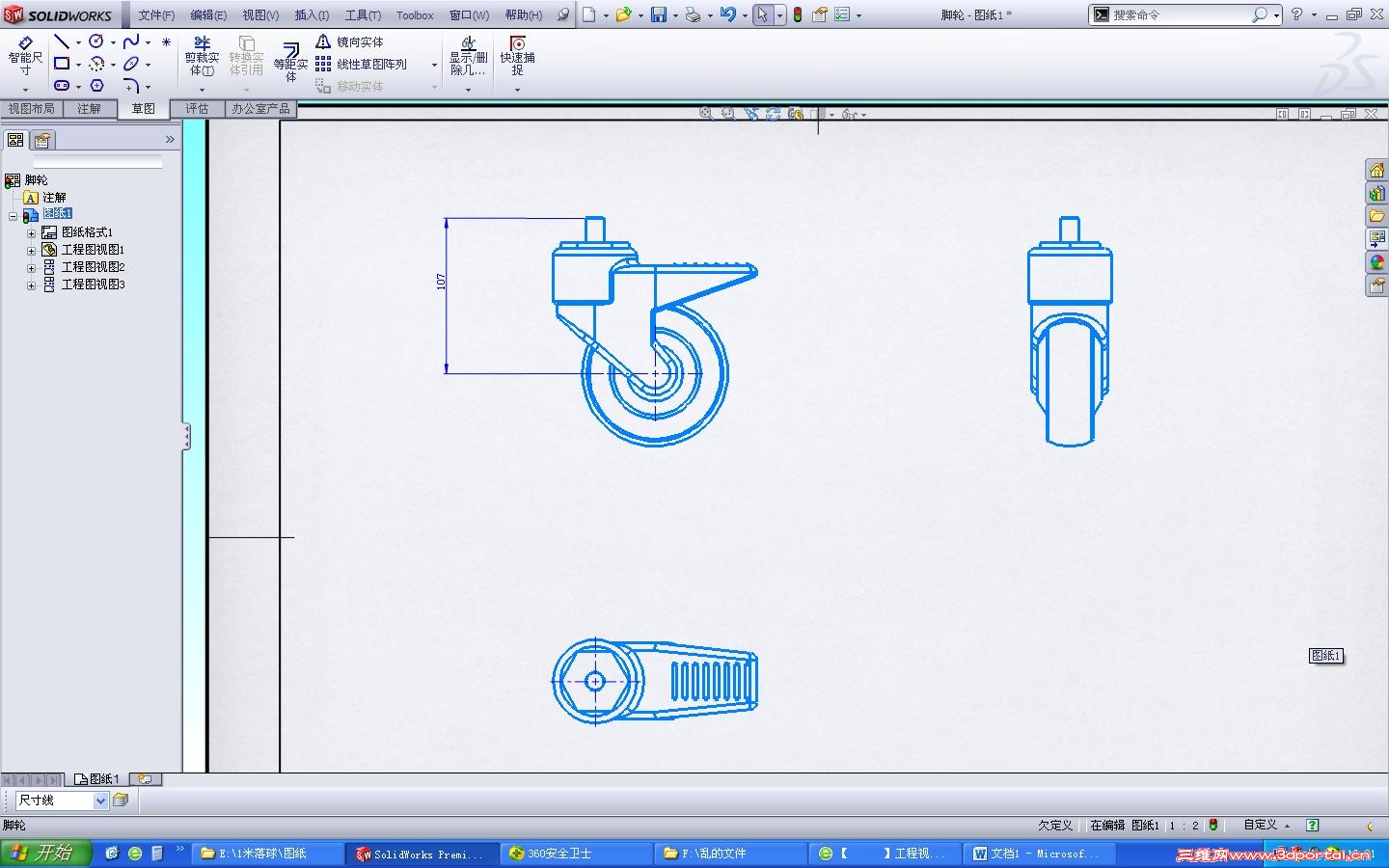Open the Toolbox menu

click(x=415, y=15)
